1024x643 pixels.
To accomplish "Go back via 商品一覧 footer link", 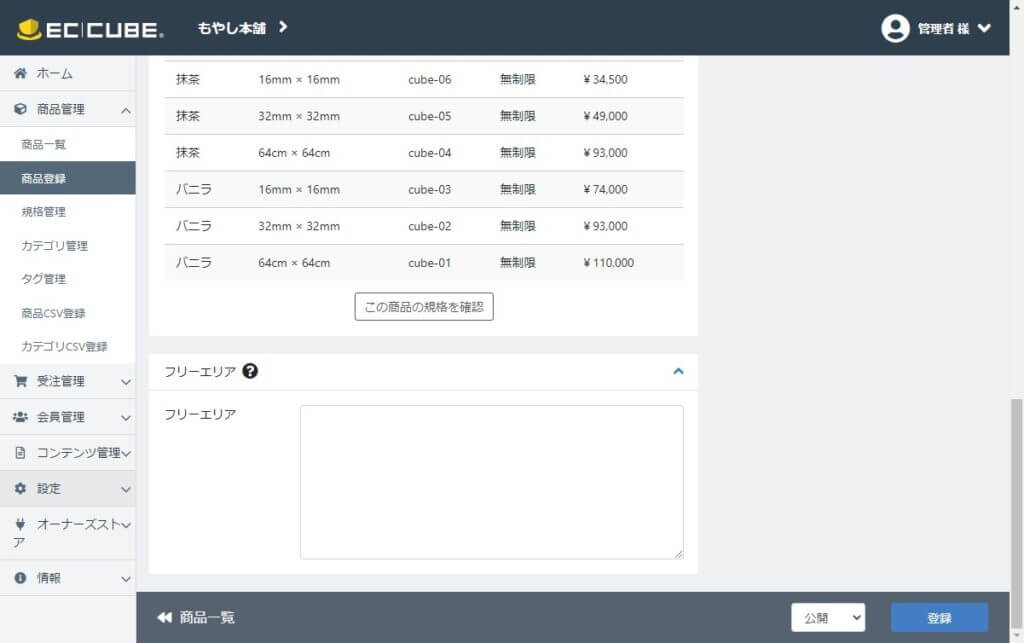I will click(x=196, y=618).
